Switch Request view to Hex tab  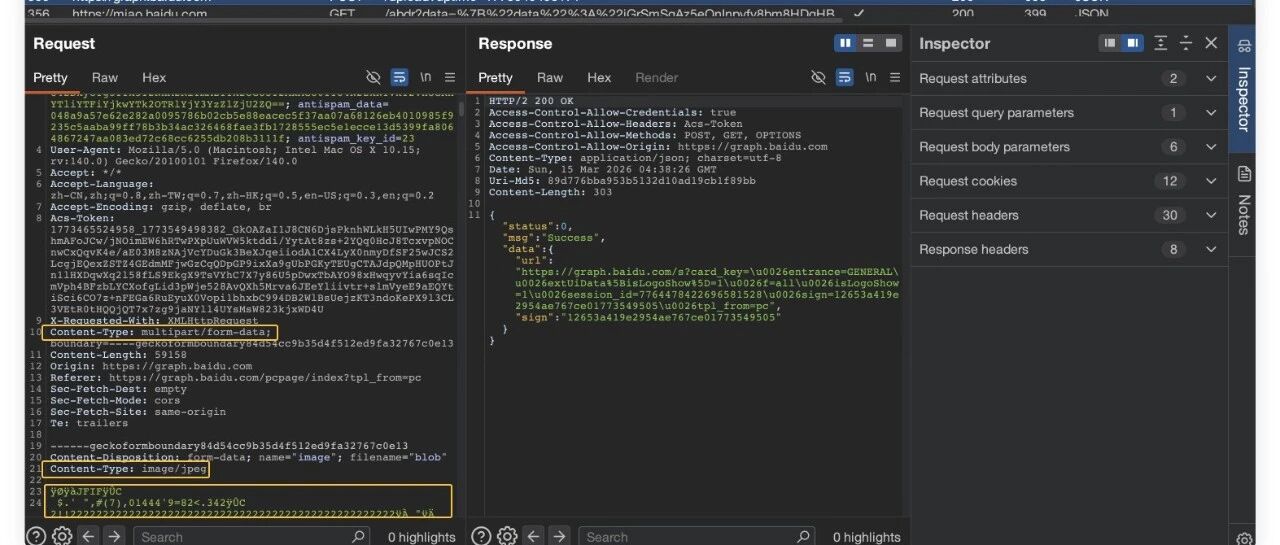pyautogui.click(x=154, y=77)
